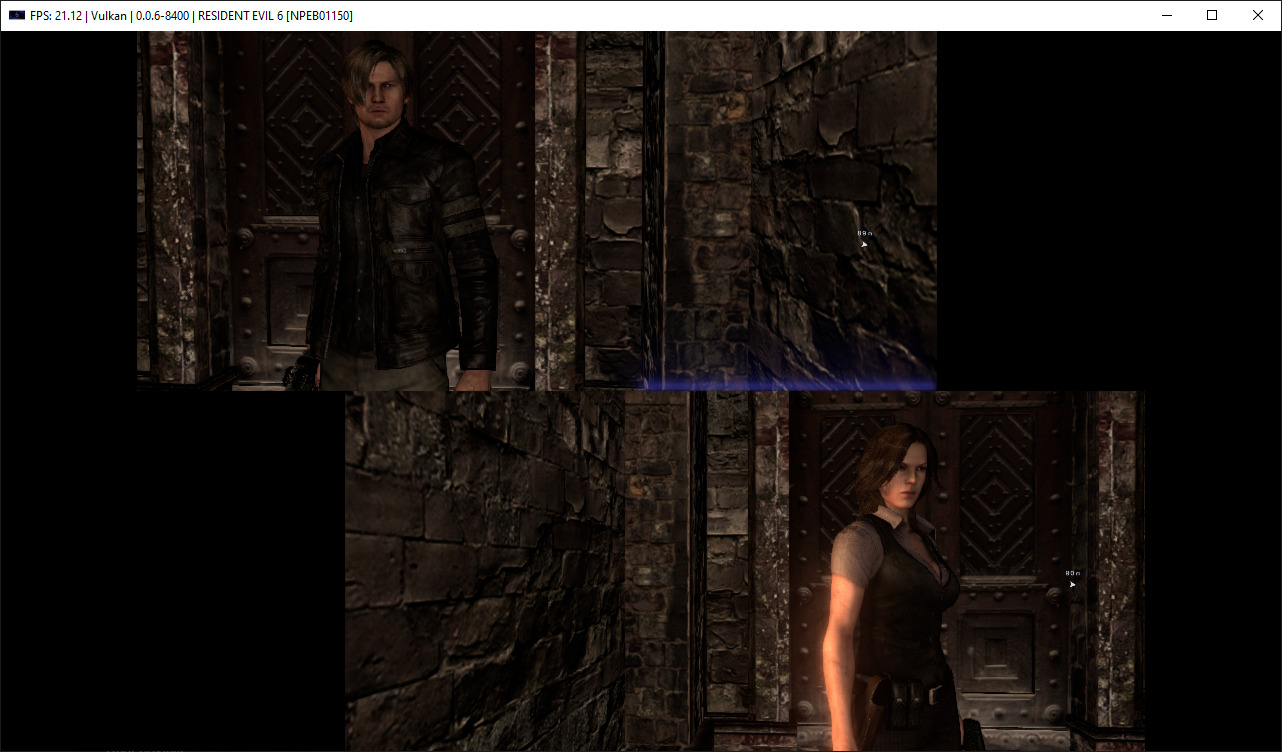Image resolution: width=1282 pixels, height=752 pixels.
Task: Click the FPS and Vulkan title text
Action: point(191,16)
